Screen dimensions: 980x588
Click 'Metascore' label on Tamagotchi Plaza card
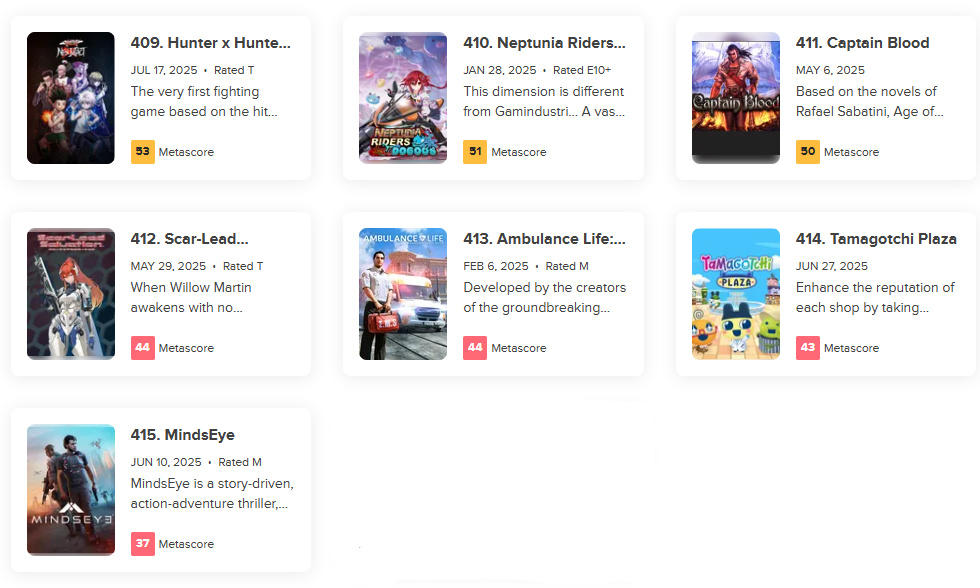click(x=851, y=349)
